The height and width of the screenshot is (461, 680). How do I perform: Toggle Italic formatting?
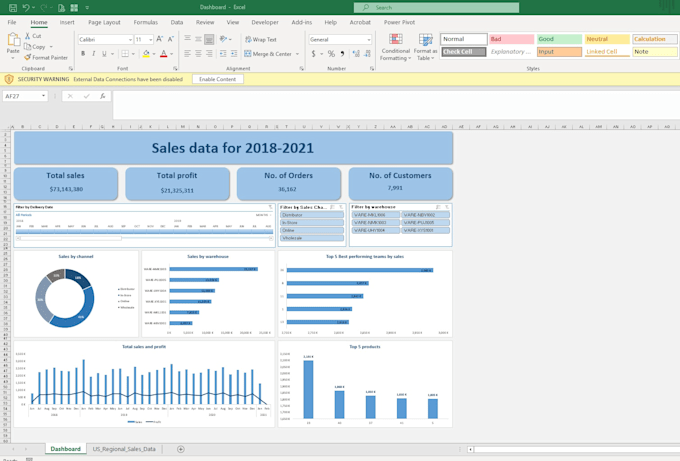94,53
